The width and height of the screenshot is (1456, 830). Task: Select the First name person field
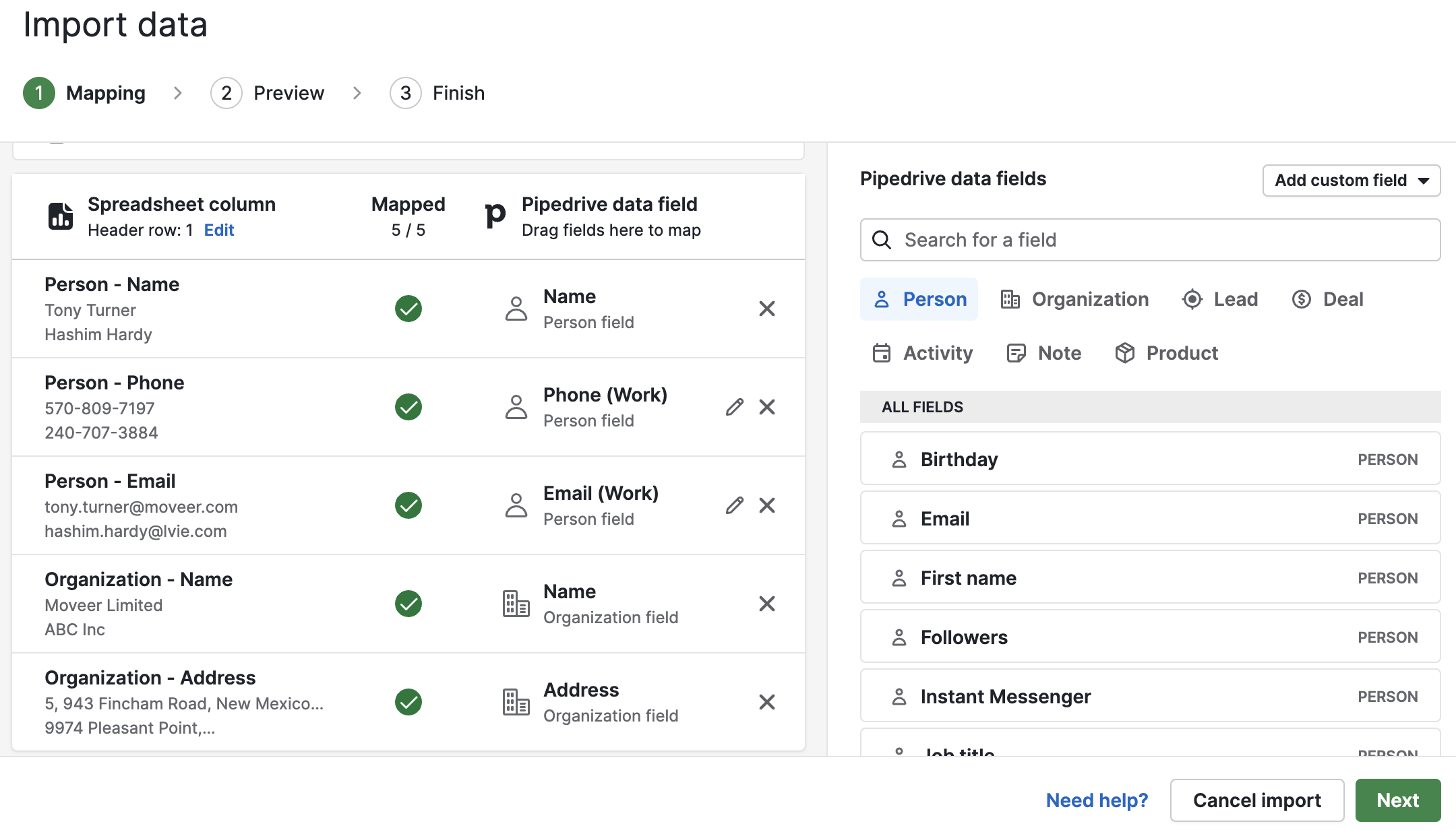1150,578
